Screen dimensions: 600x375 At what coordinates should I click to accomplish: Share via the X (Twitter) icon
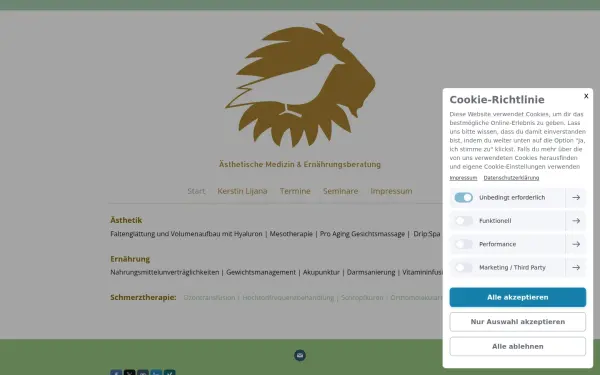coord(129,373)
